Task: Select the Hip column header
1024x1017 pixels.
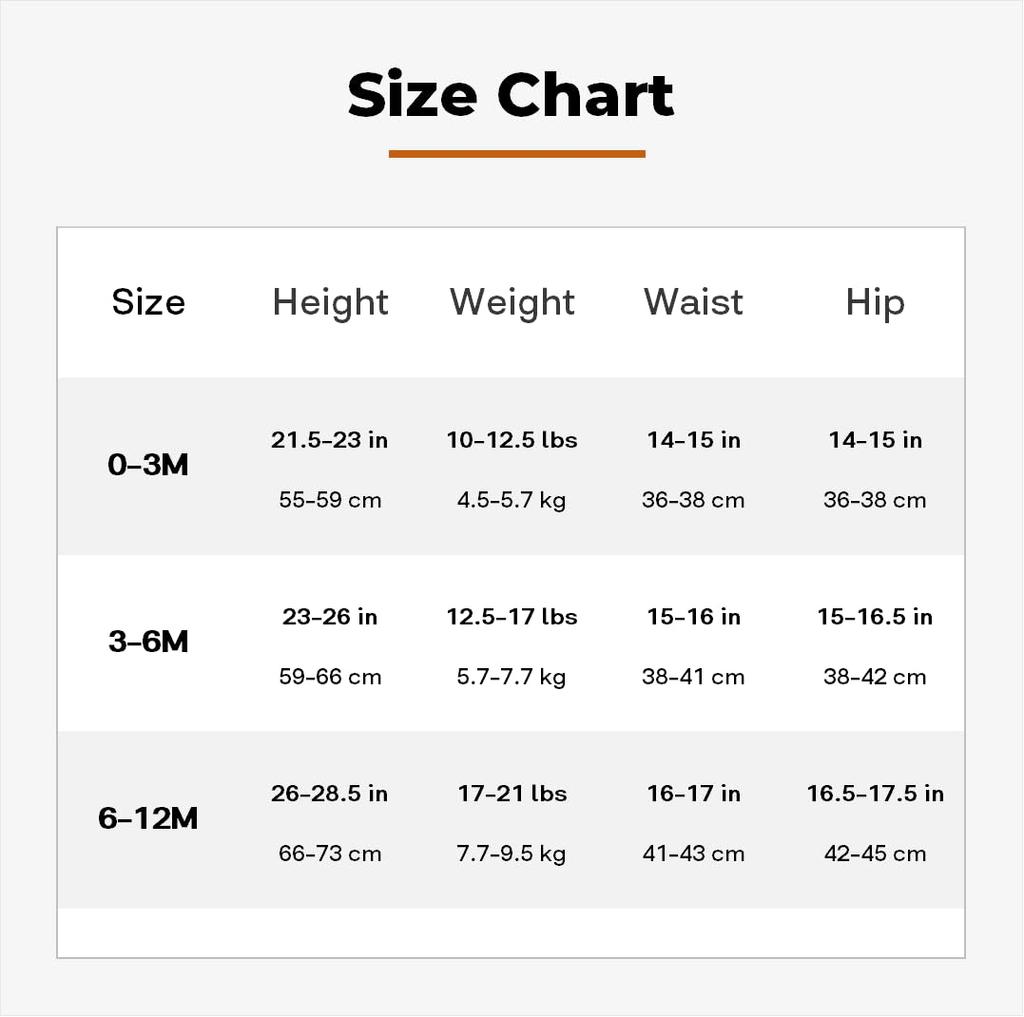Action: pos(875,302)
